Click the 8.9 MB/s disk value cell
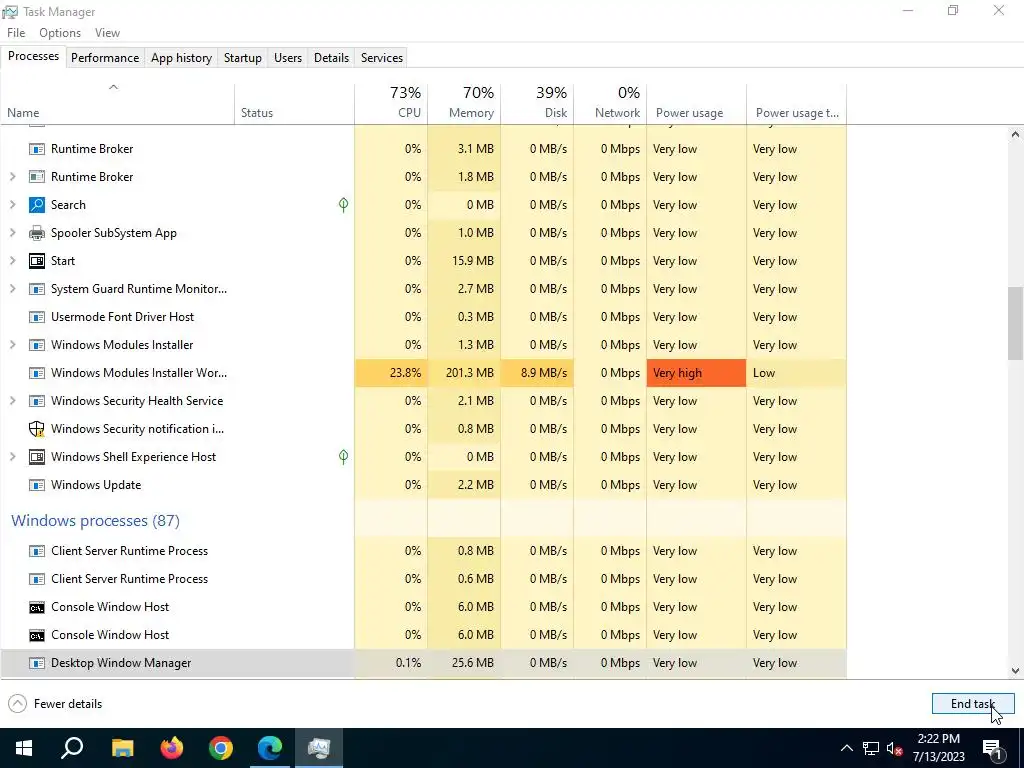1024x768 pixels. click(537, 374)
